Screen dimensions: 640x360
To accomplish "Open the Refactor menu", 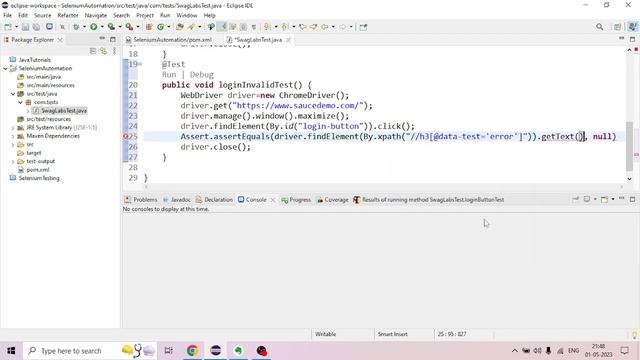I will [68, 16].
